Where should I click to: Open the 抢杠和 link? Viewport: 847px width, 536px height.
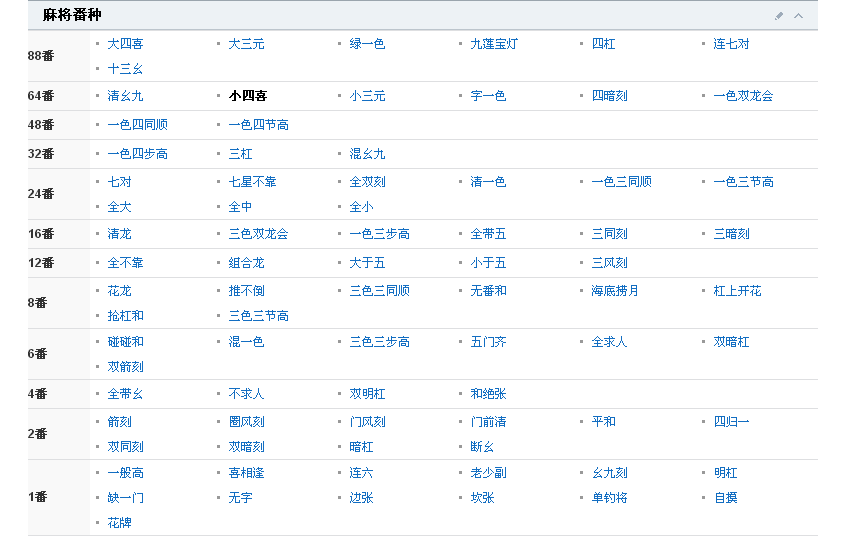click(125, 316)
